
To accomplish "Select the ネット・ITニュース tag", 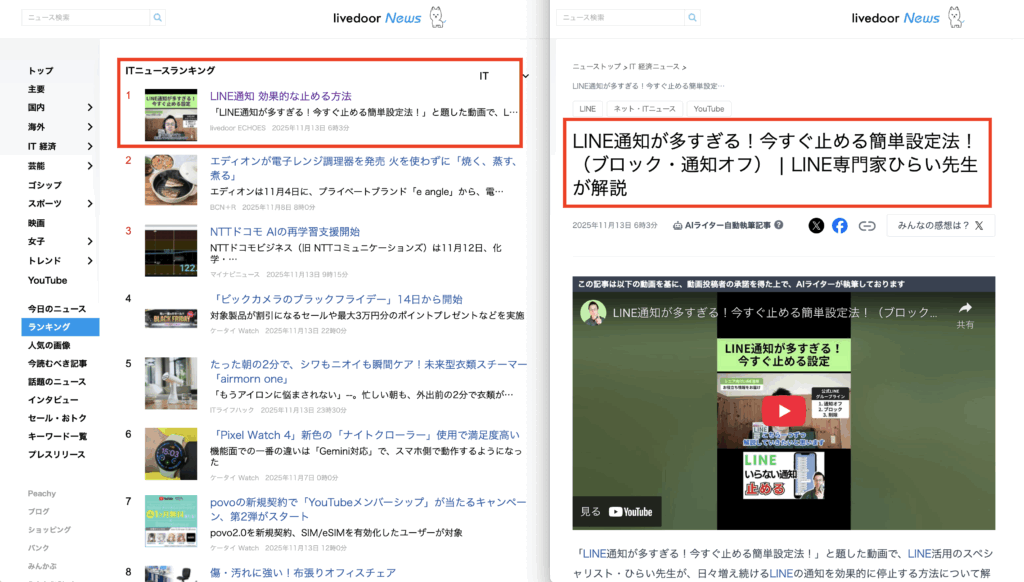I will pos(645,108).
